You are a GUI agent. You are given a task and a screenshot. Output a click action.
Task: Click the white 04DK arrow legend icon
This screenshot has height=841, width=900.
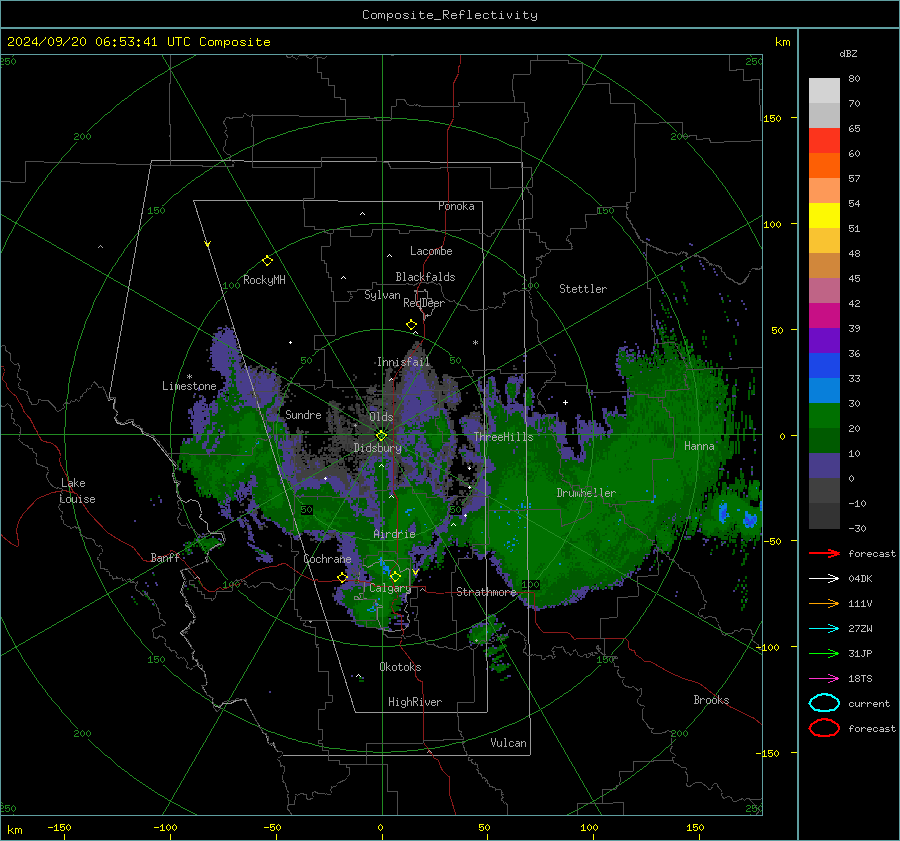pyautogui.click(x=824, y=579)
